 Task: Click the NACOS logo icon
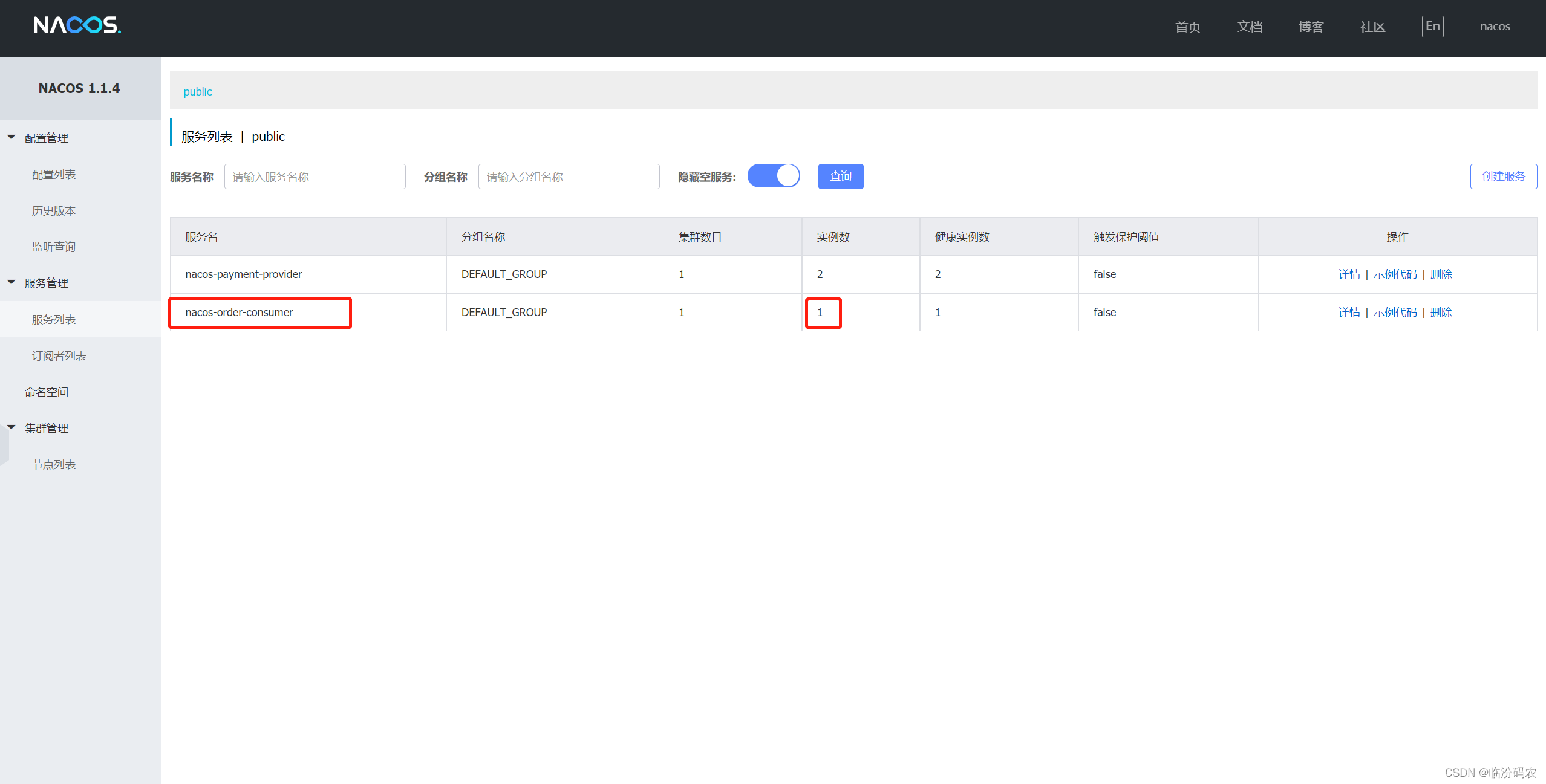click(x=76, y=25)
